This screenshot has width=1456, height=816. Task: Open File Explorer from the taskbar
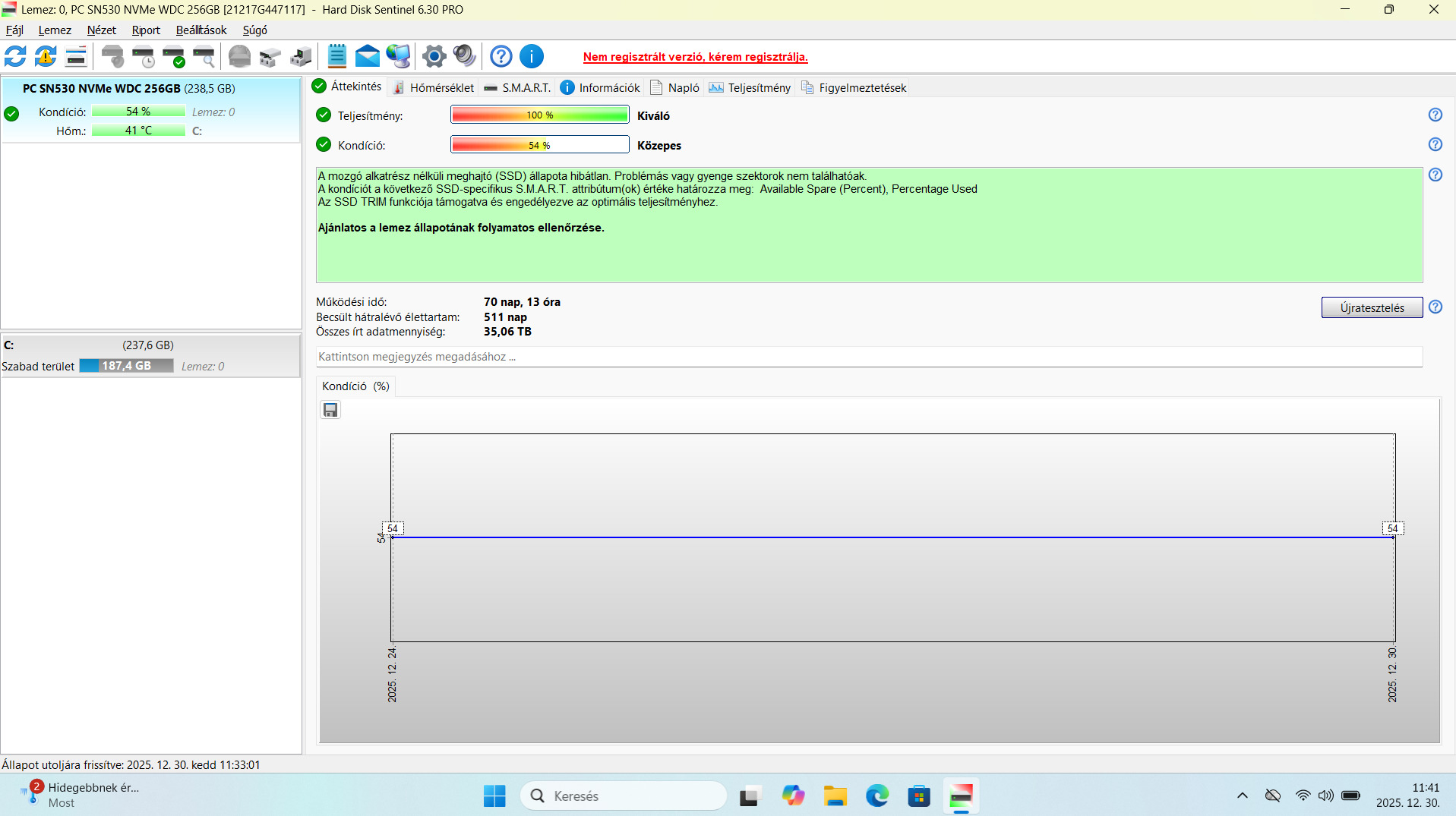coord(835,796)
